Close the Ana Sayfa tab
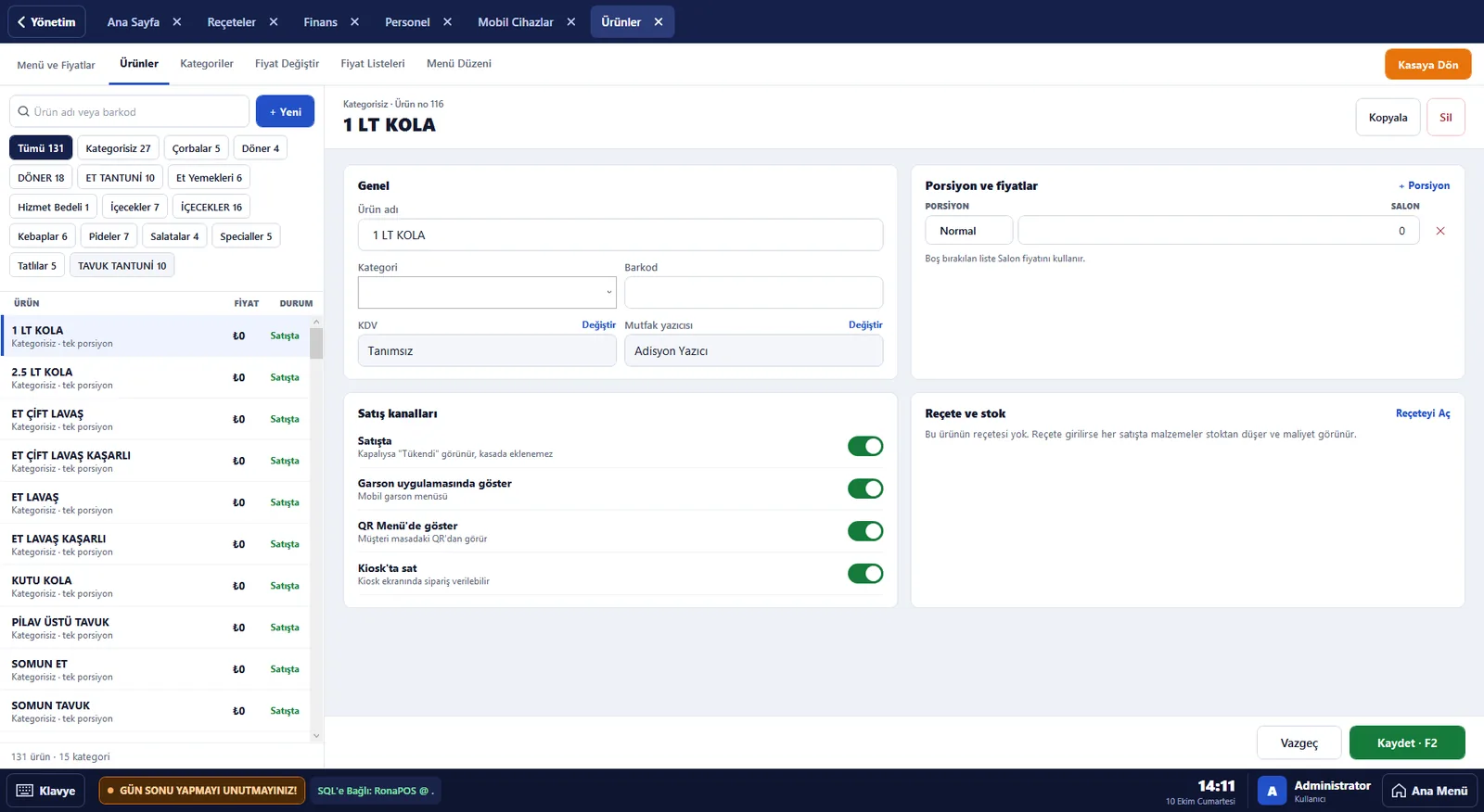1484x812 pixels. coord(177,22)
